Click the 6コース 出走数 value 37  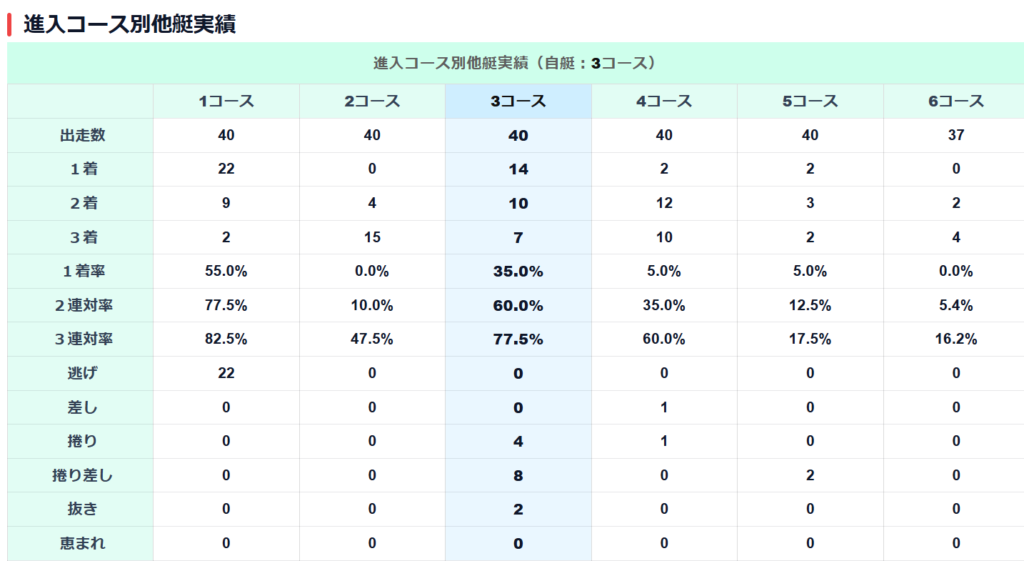pyautogui.click(x=956, y=135)
